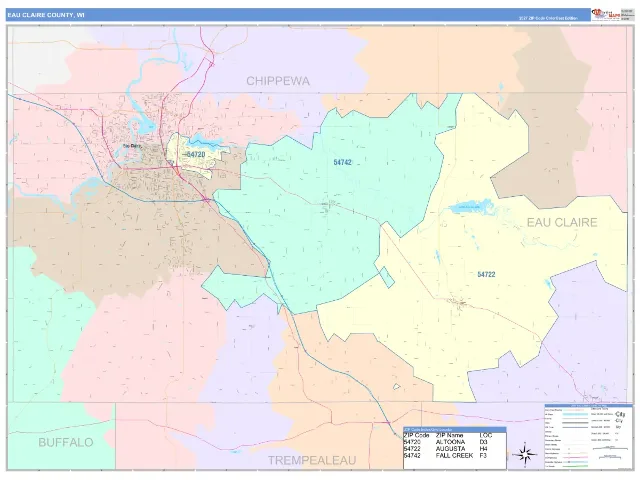Click the 'LOC' column header
The height and width of the screenshot is (480, 640).
click(x=486, y=435)
